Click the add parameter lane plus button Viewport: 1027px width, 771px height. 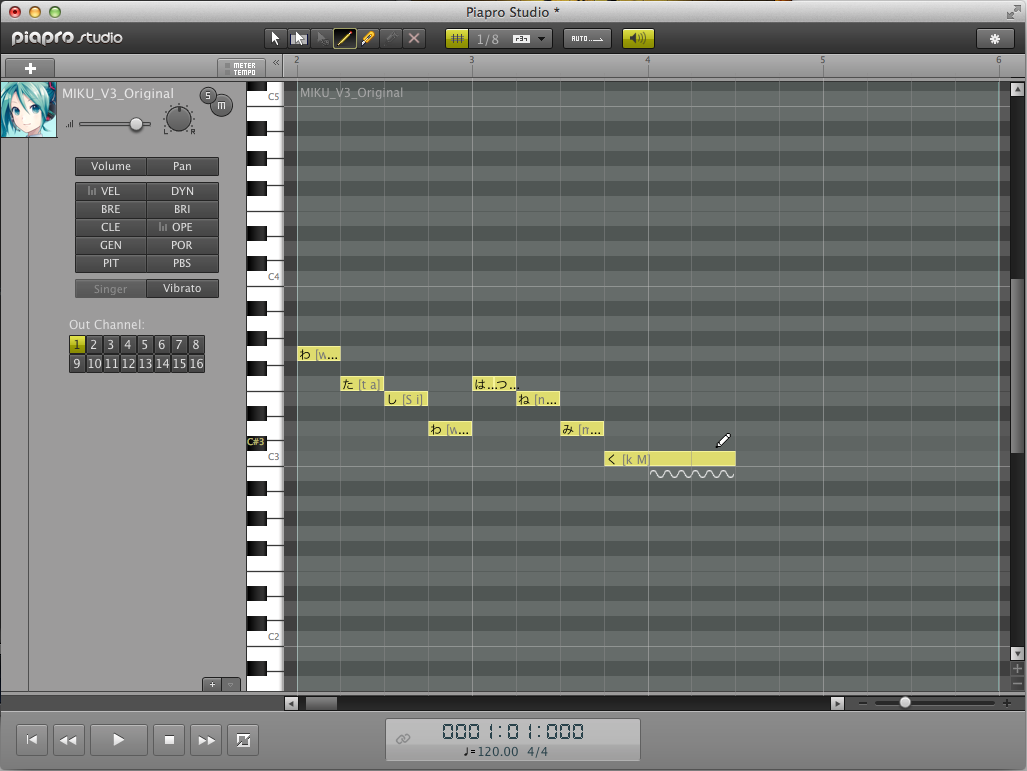212,685
